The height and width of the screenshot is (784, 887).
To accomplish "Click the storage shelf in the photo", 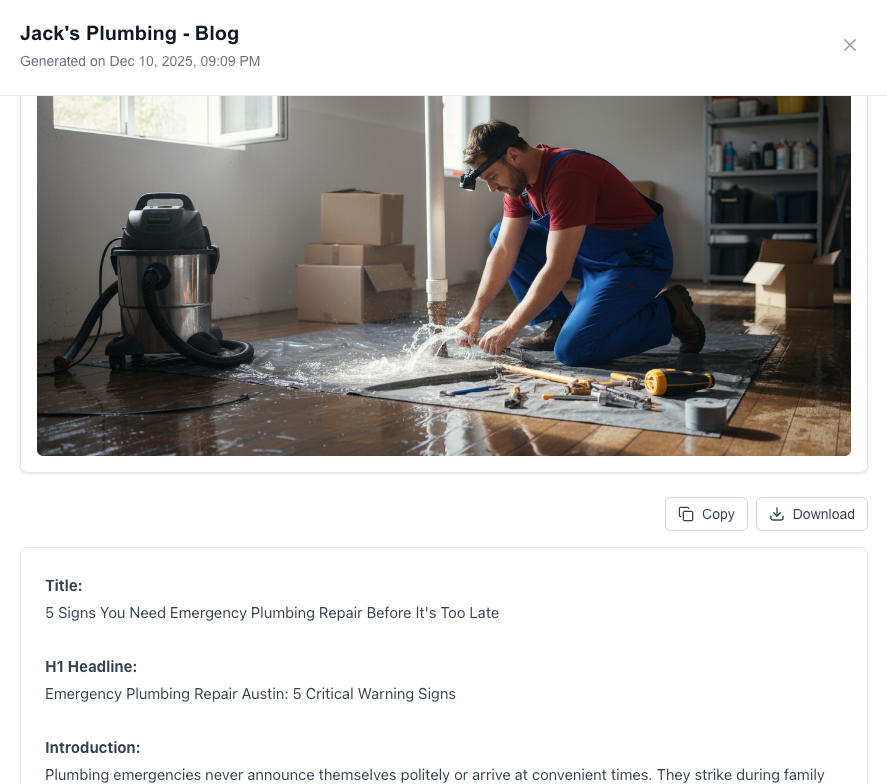I will click(x=764, y=189).
